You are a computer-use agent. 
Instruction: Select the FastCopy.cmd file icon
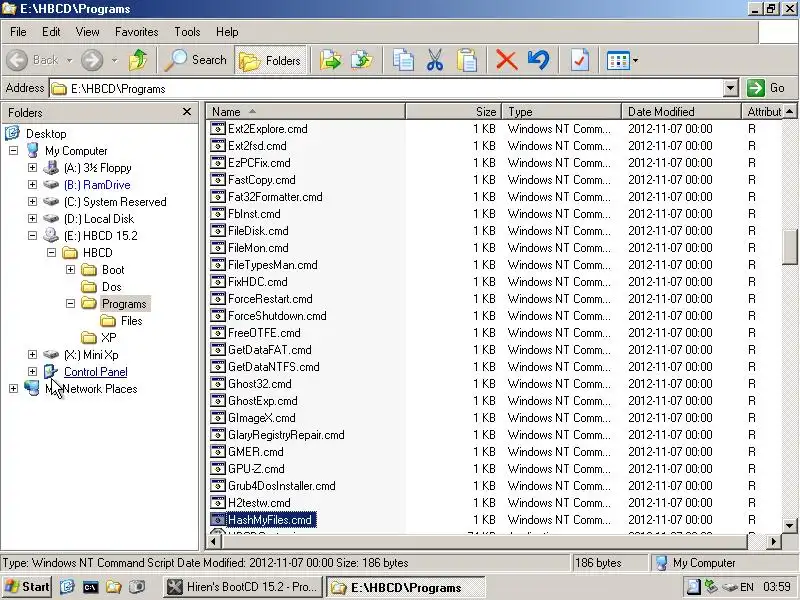(218, 180)
